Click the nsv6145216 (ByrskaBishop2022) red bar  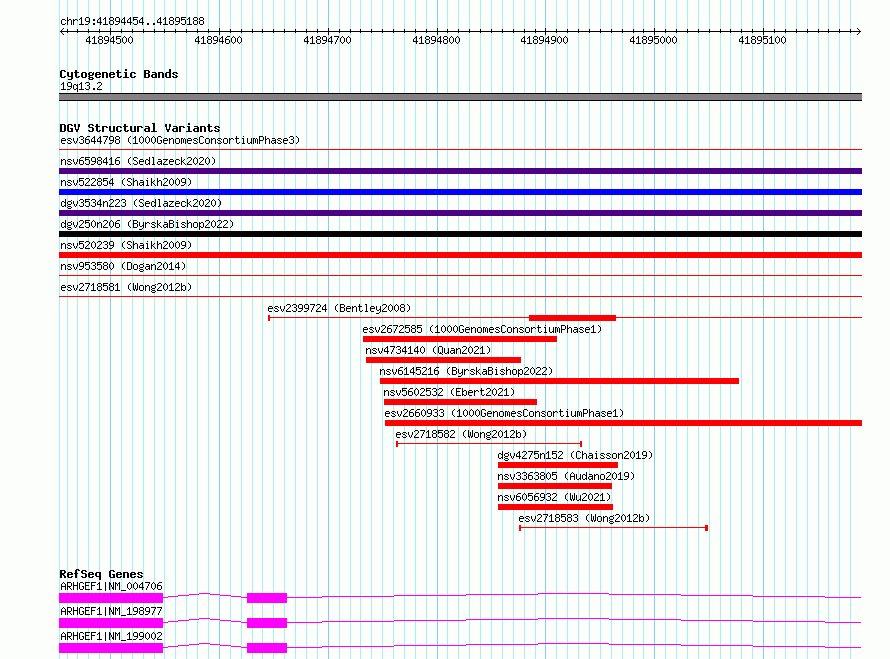point(559,381)
